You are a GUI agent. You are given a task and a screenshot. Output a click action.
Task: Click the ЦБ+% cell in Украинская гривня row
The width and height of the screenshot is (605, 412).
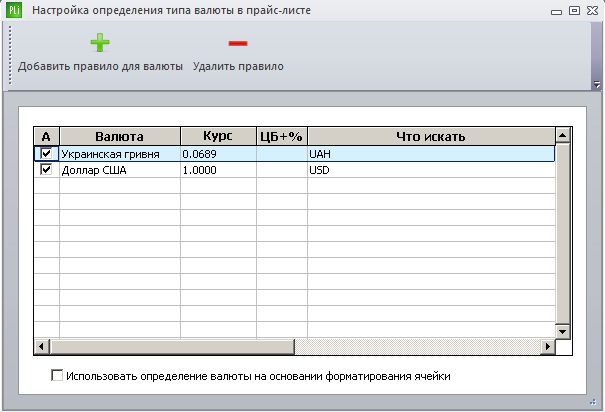point(282,154)
